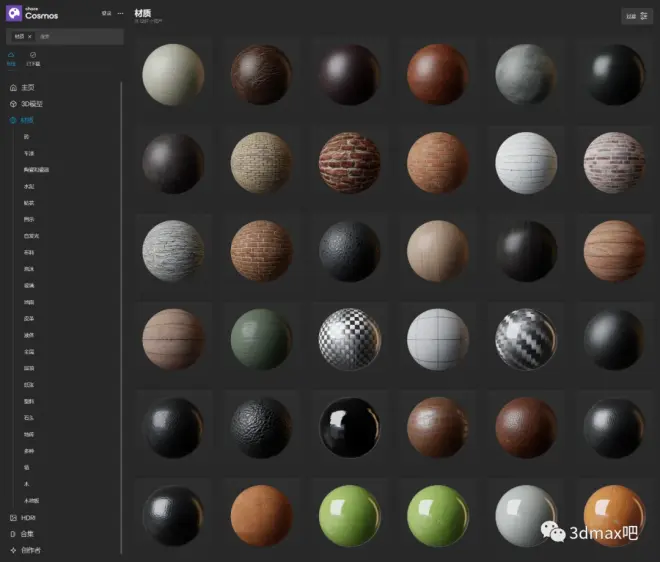Image resolution: width=660 pixels, height=562 pixels.
Task: Select the beige brick material sphere
Action: click(x=261, y=163)
